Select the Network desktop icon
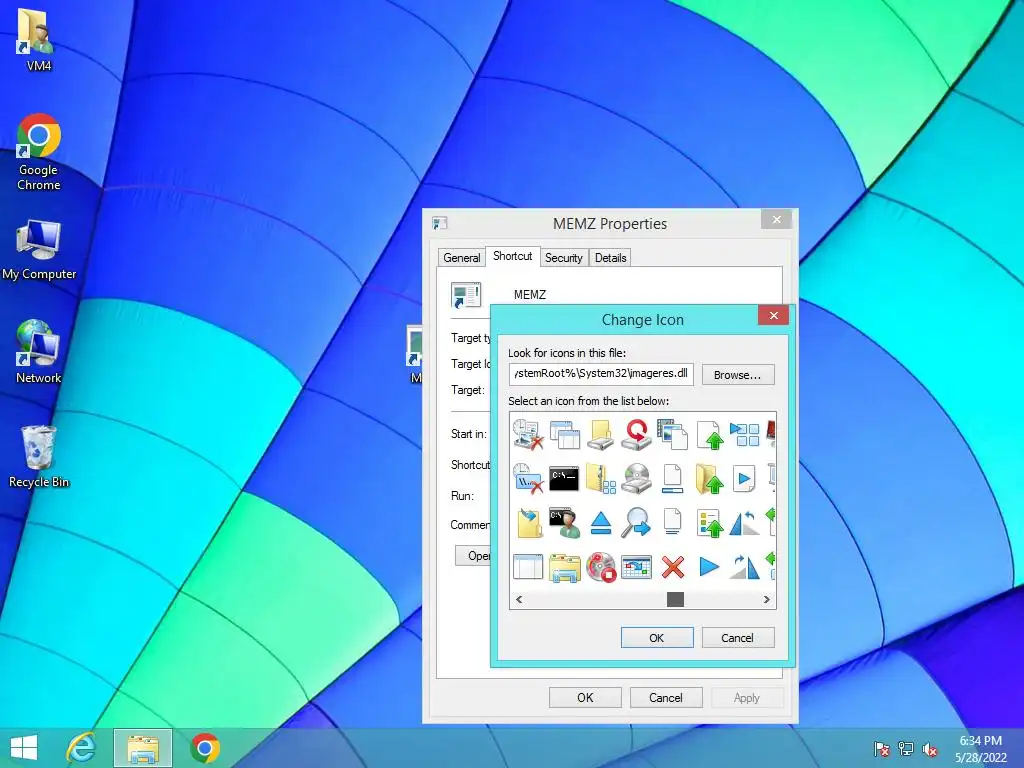The width and height of the screenshot is (1024, 768). point(39,351)
